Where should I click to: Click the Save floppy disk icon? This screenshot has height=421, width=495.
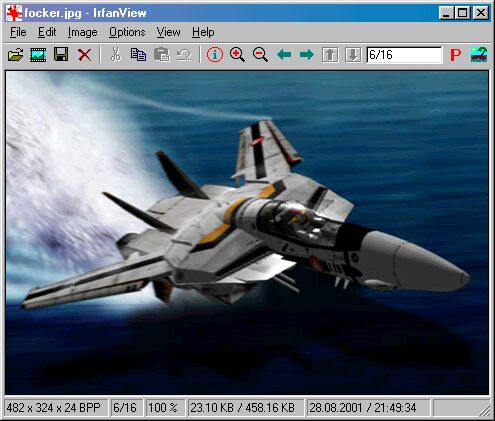pos(61,54)
